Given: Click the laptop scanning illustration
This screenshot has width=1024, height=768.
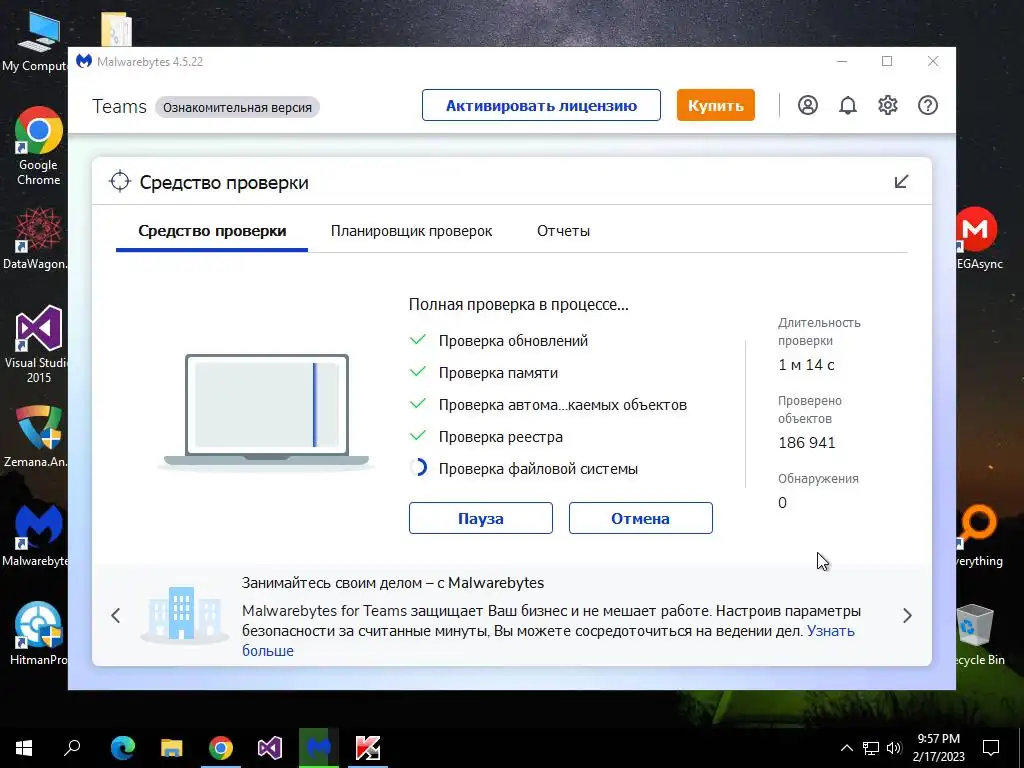Looking at the screenshot, I should pos(266,411).
